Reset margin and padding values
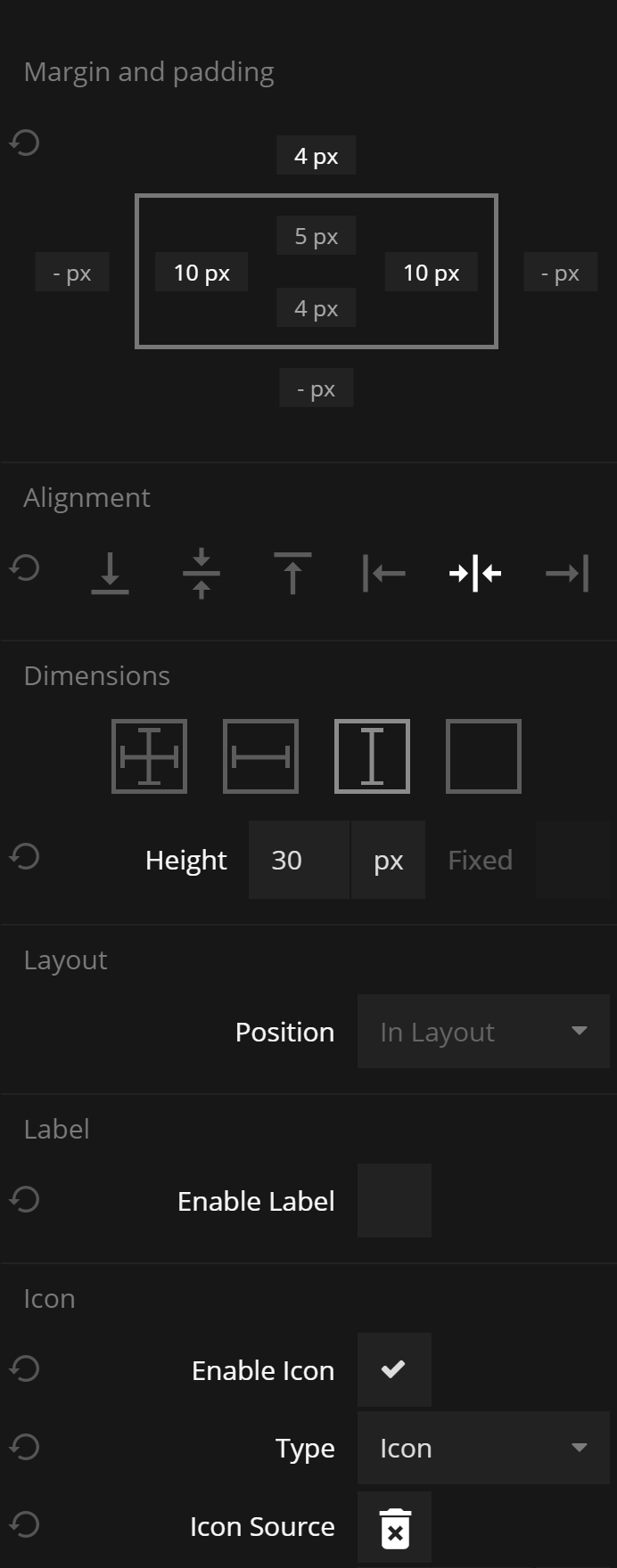Screen dimensions: 617x1568 (25, 143)
